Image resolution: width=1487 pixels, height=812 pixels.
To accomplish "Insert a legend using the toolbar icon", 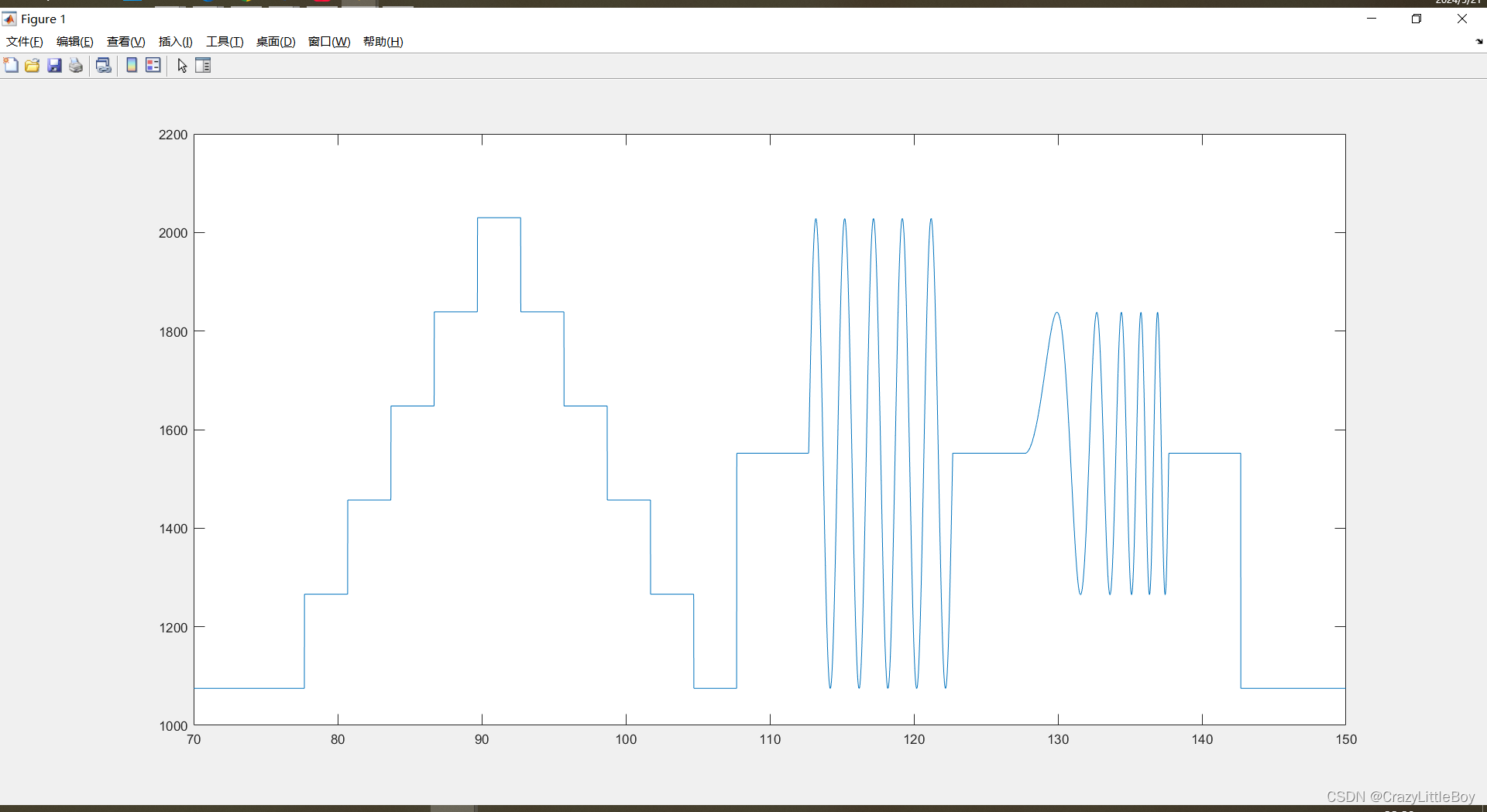I will point(153,65).
